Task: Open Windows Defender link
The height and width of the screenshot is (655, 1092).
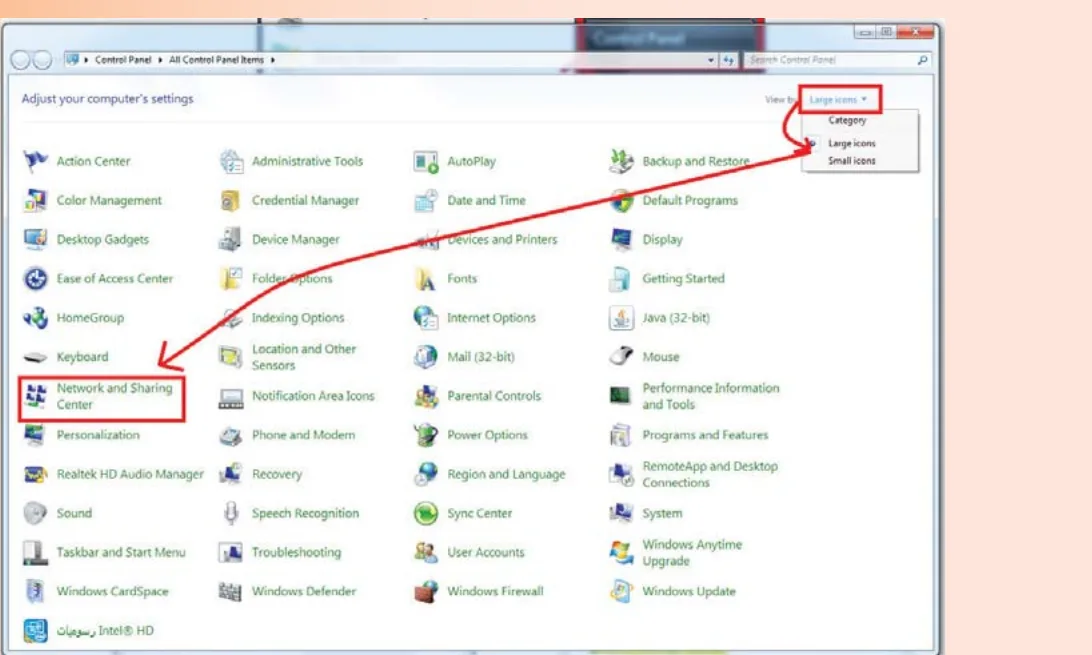Action: (304, 592)
